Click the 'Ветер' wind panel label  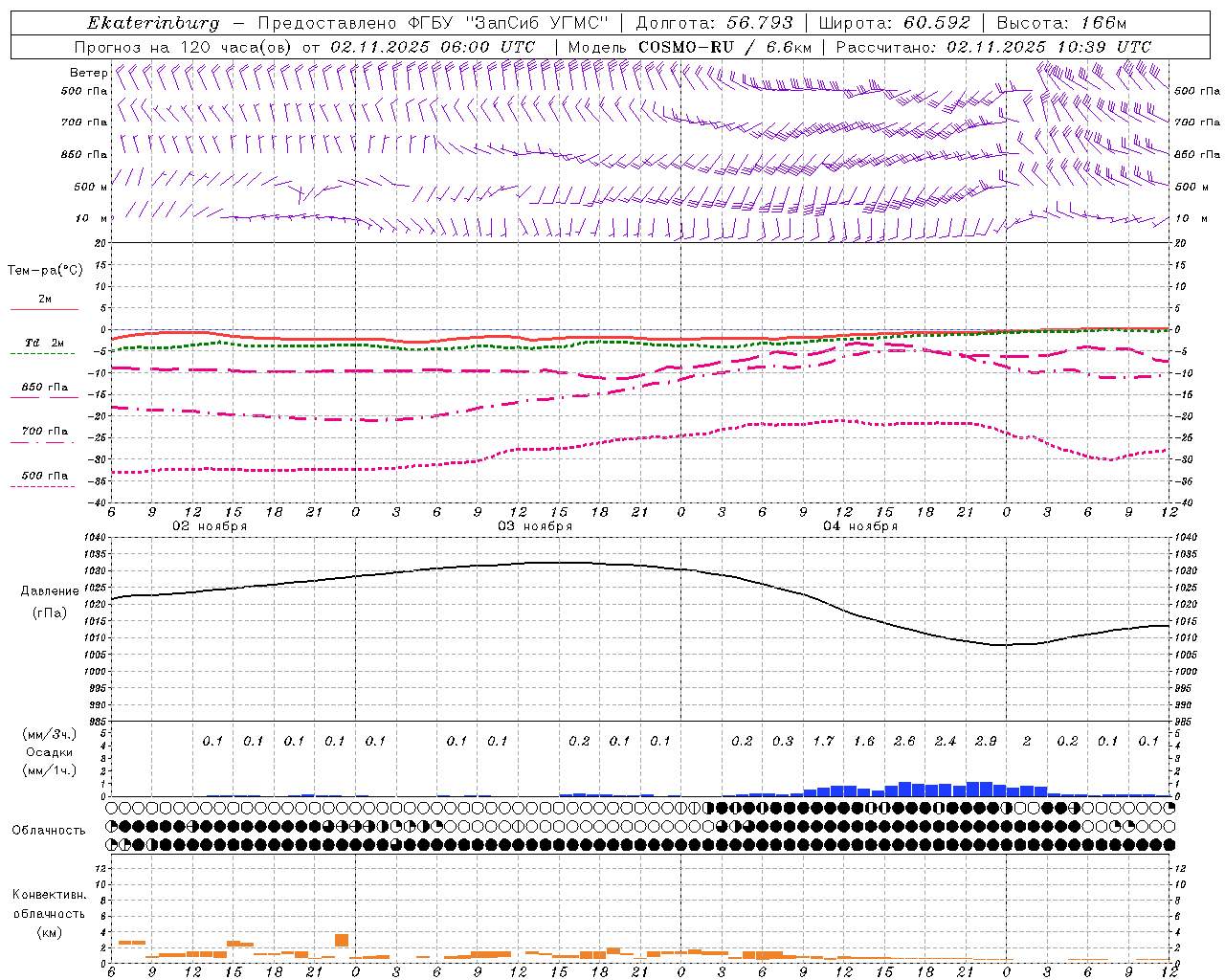click(x=89, y=73)
